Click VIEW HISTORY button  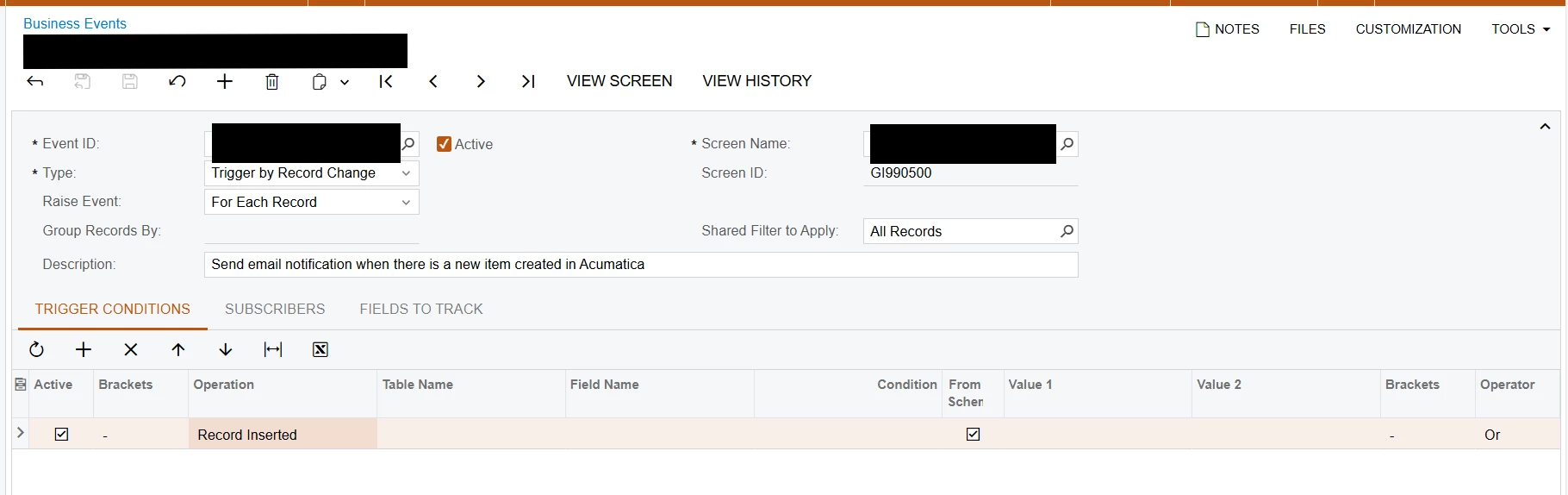point(757,81)
